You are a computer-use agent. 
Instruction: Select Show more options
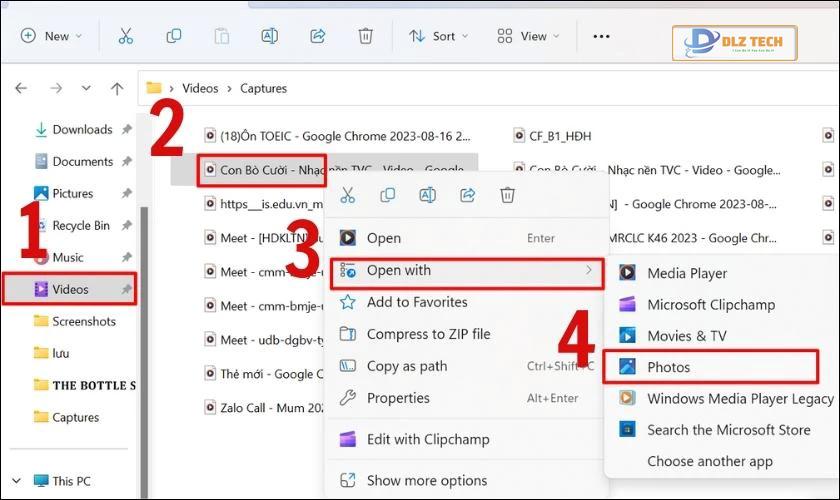pos(466,481)
